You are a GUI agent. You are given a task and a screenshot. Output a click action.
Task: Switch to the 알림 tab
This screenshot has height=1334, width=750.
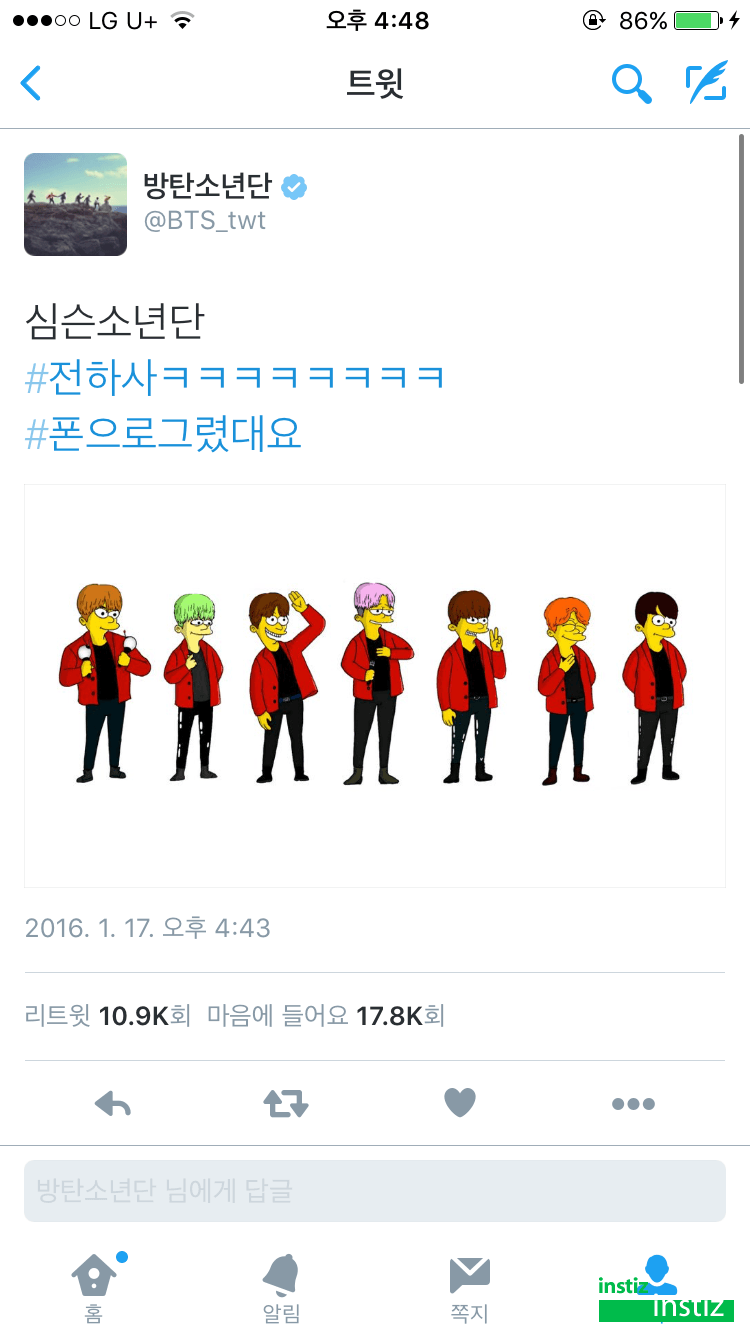coord(281,1288)
